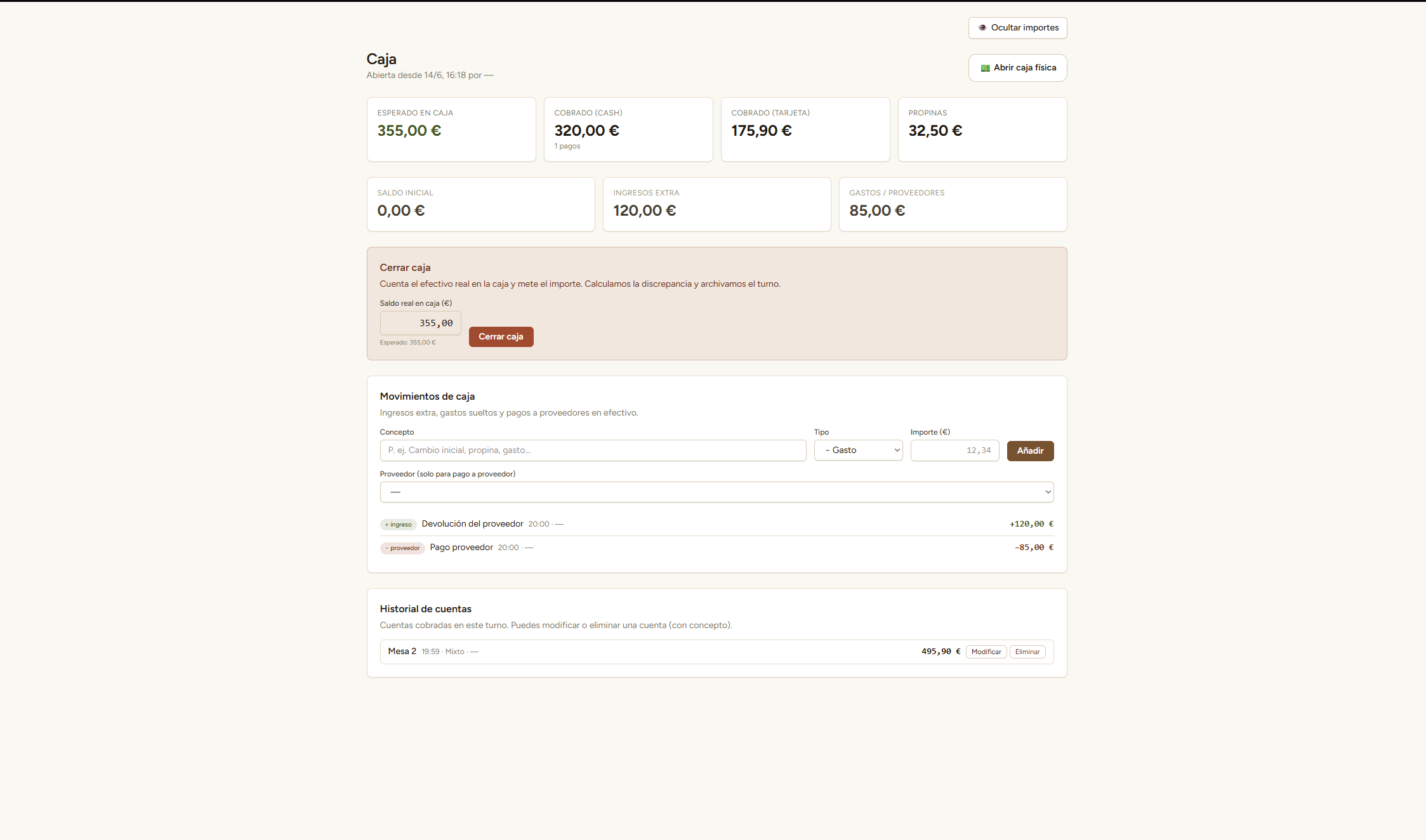Click the Devolución del proveedor movement row

click(x=716, y=524)
